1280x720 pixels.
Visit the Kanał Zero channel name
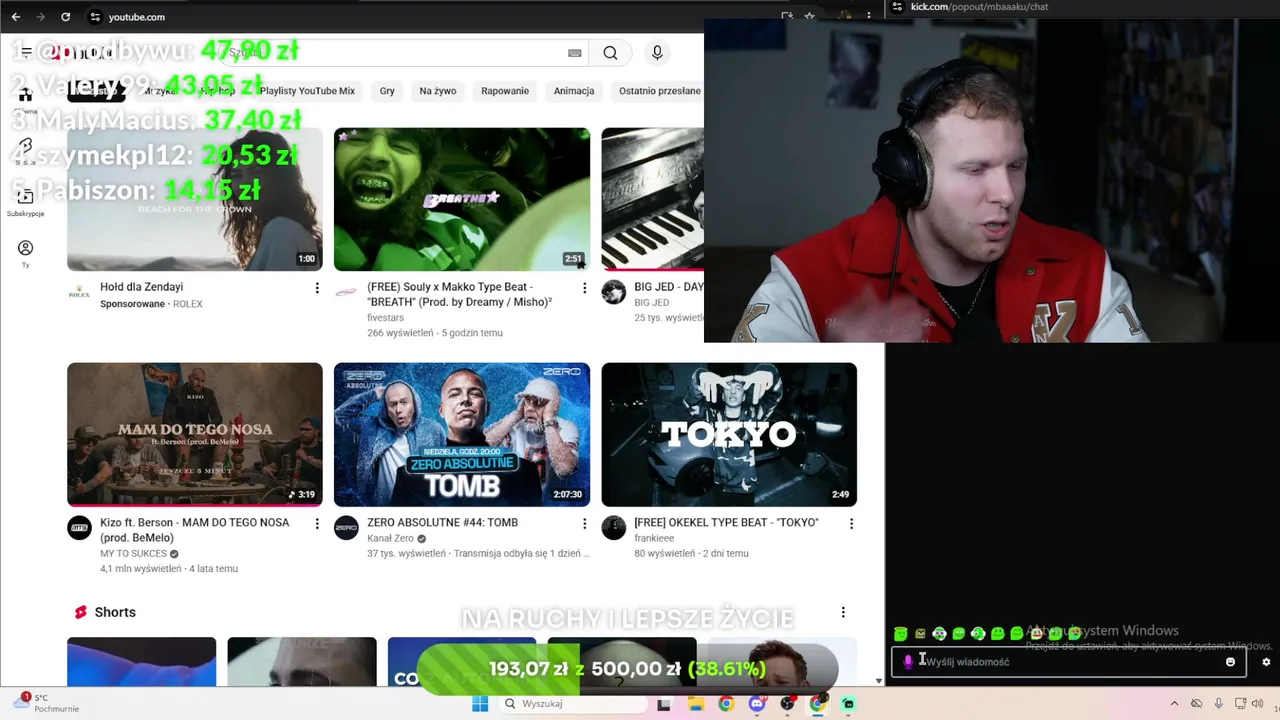(390, 538)
